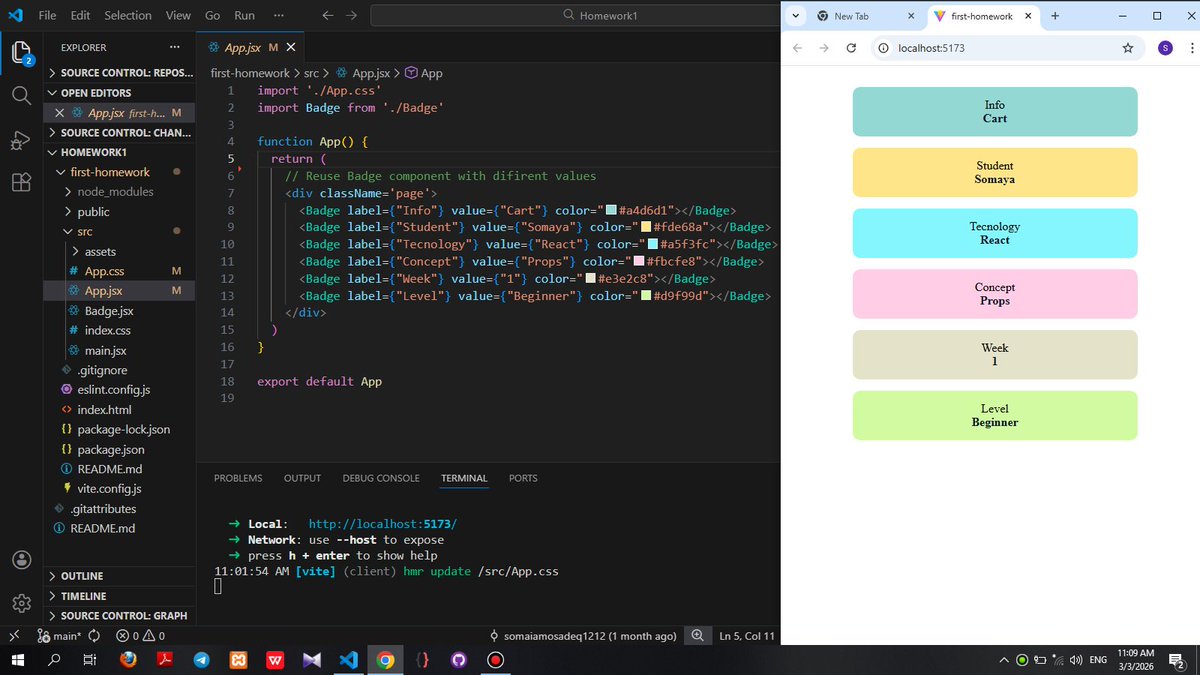The height and width of the screenshot is (675, 1200).
Task: Open errors and warnings count in status bar
Action: 140,636
